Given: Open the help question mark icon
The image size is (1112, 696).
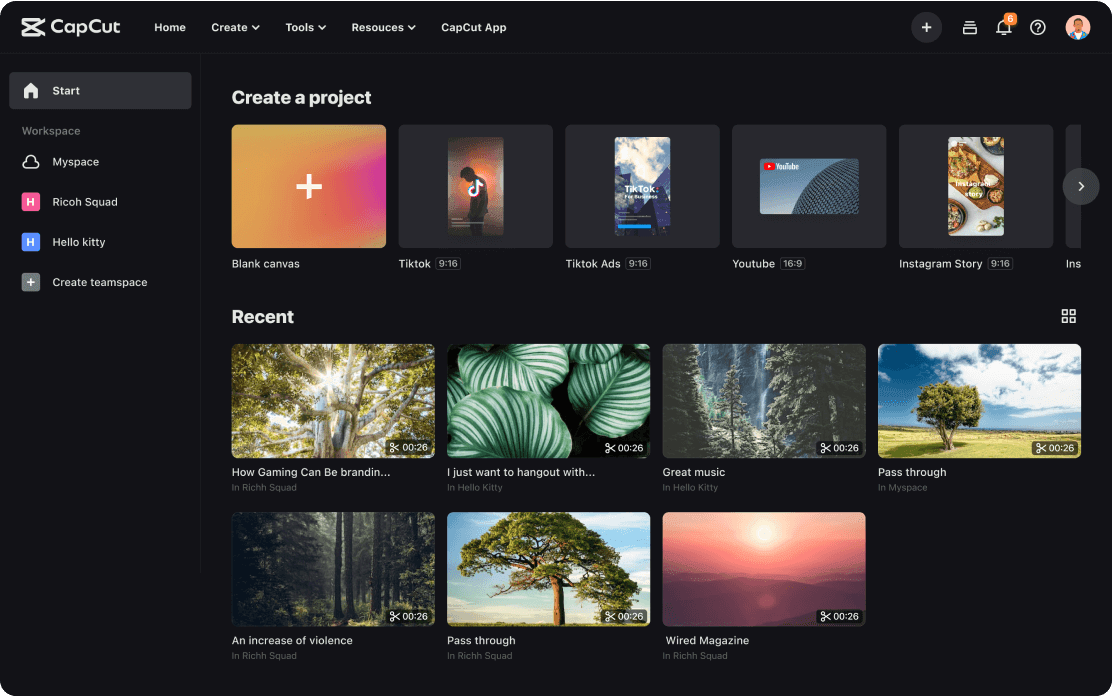Looking at the screenshot, I should (x=1038, y=27).
